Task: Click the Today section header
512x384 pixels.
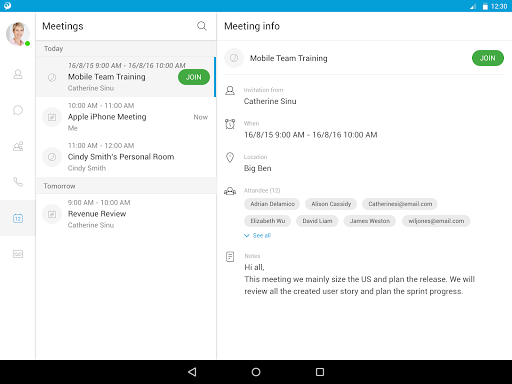Action: click(x=126, y=49)
